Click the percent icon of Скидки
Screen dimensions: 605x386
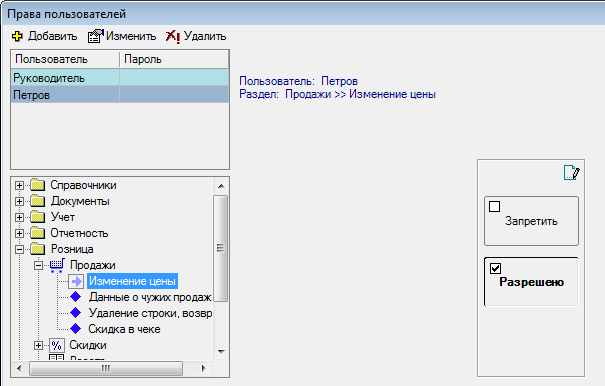[x=57, y=345]
